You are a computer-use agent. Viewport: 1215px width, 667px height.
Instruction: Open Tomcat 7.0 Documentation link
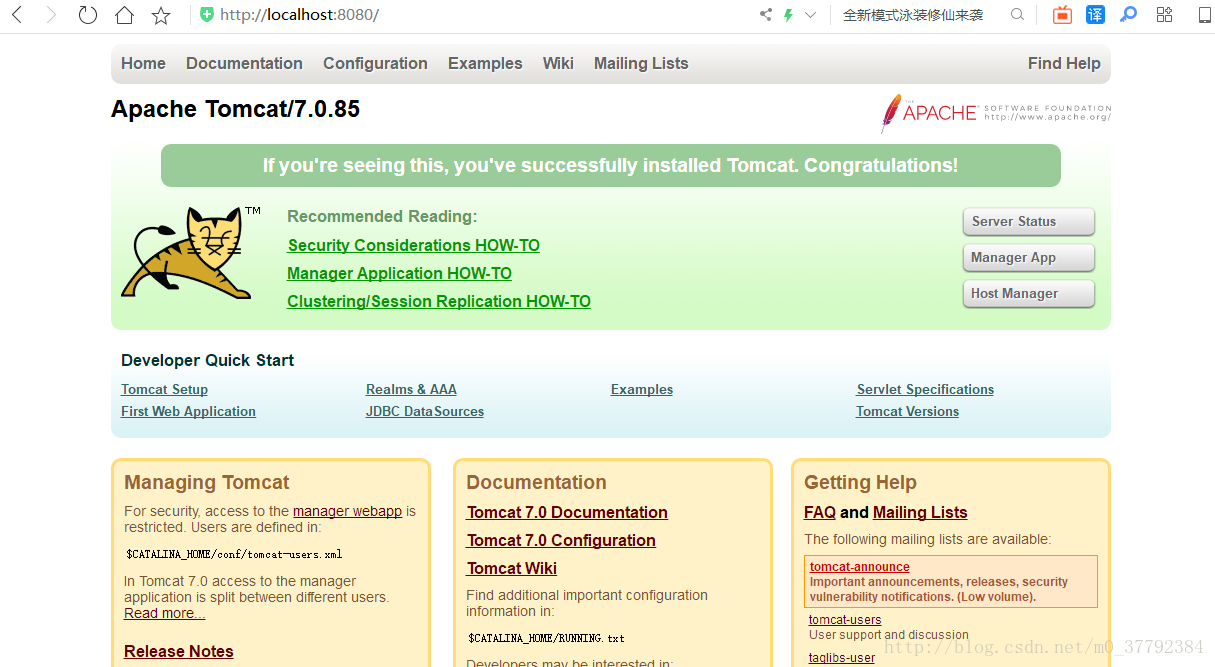point(567,512)
